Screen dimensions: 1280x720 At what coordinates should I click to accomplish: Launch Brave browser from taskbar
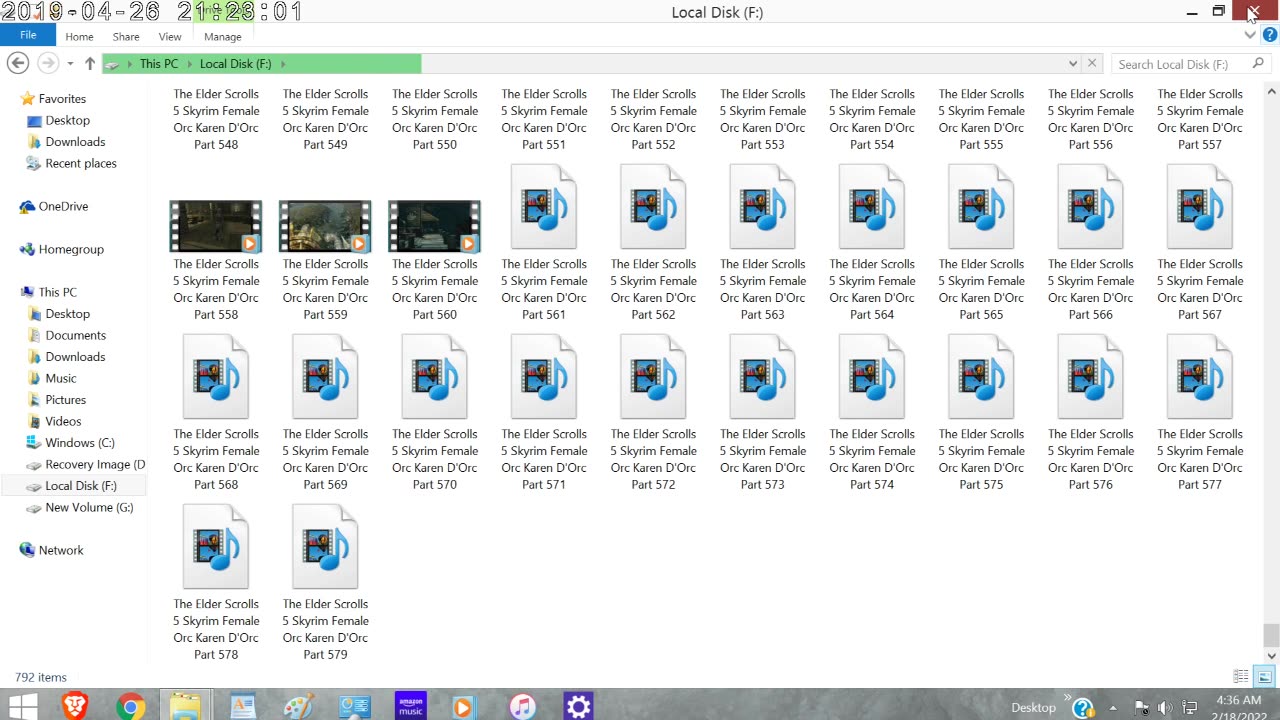pos(75,707)
